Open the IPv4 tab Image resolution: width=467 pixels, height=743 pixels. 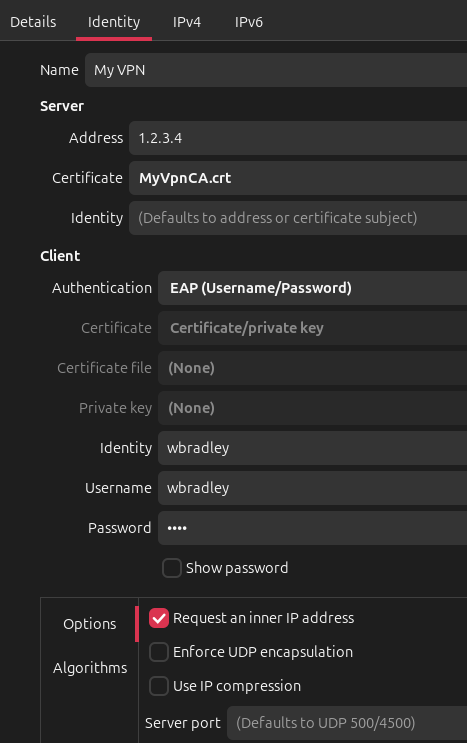(x=187, y=22)
